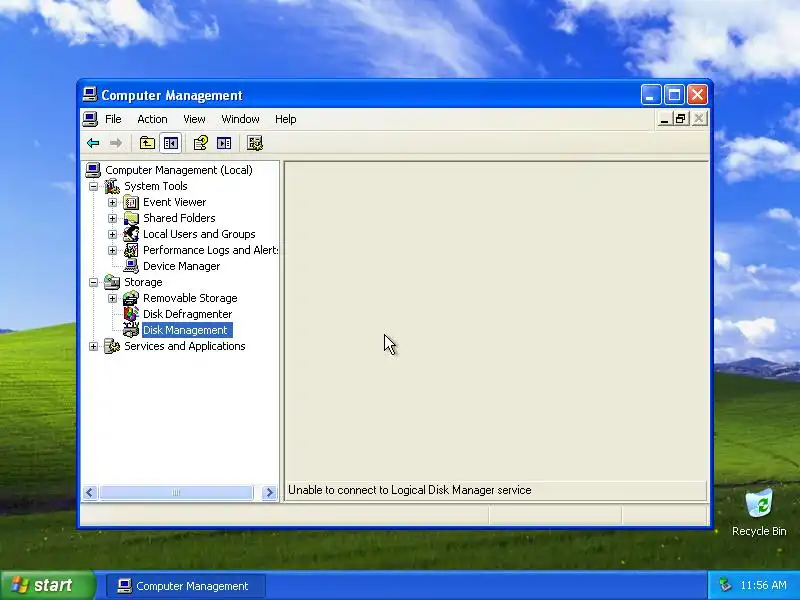Click the 11:56 AM clock
This screenshot has height=600, width=800.
(763, 585)
